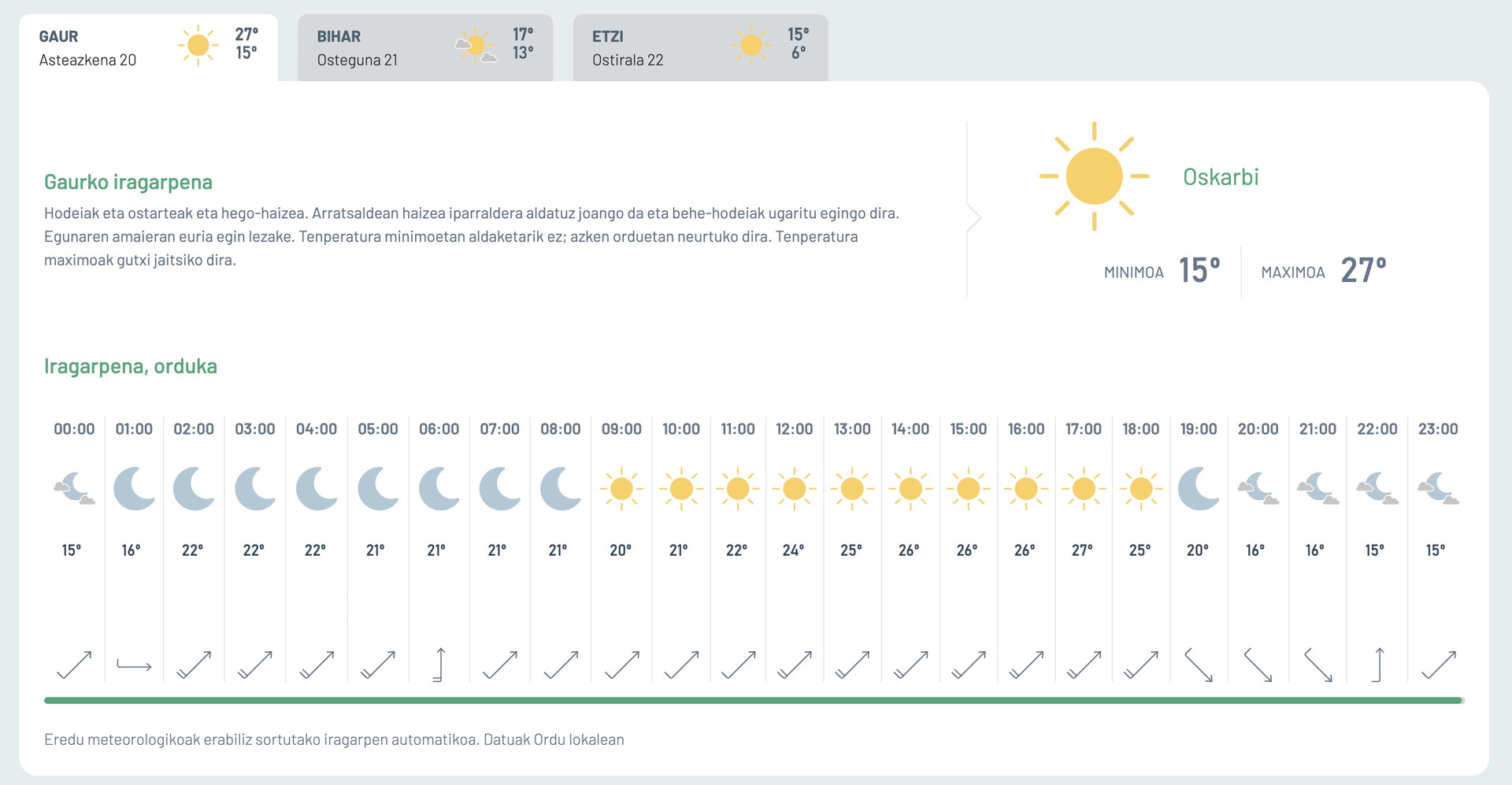Switch to the BIHAR Osteguna 21 tab
Image resolution: width=1512 pixels, height=785 pixels.
click(x=425, y=47)
